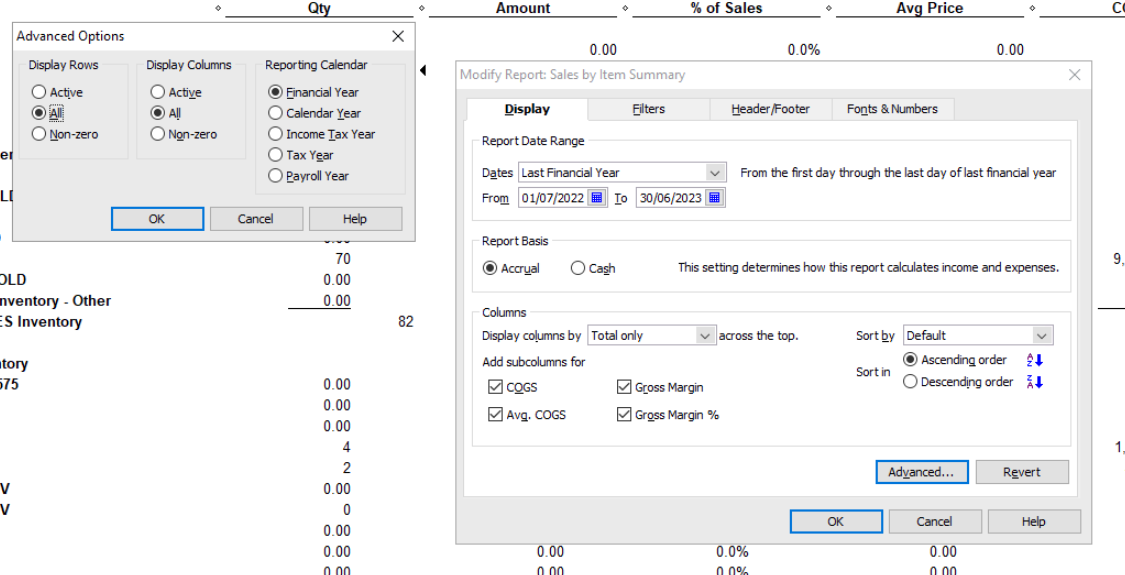Click the From date field 01/07/2022

click(x=553, y=197)
